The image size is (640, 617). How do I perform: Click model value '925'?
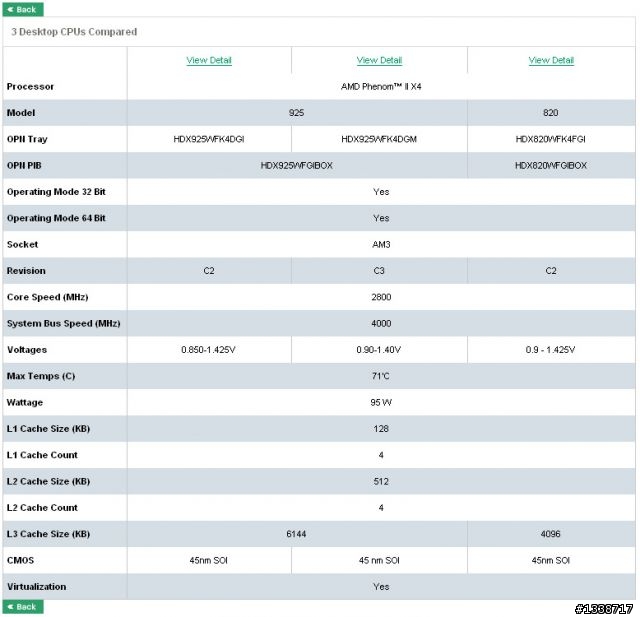(296, 113)
